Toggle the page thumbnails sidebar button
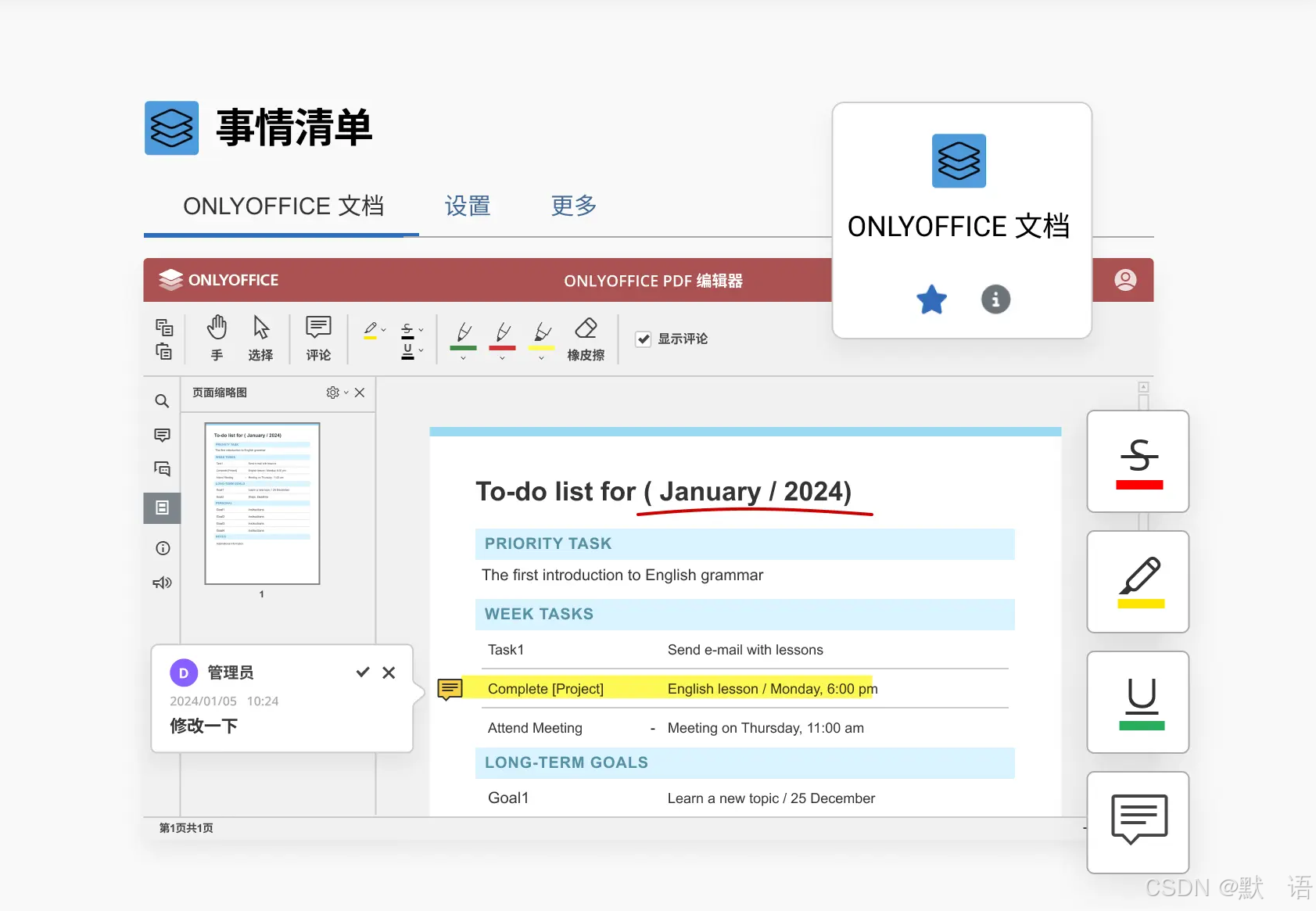 point(162,508)
